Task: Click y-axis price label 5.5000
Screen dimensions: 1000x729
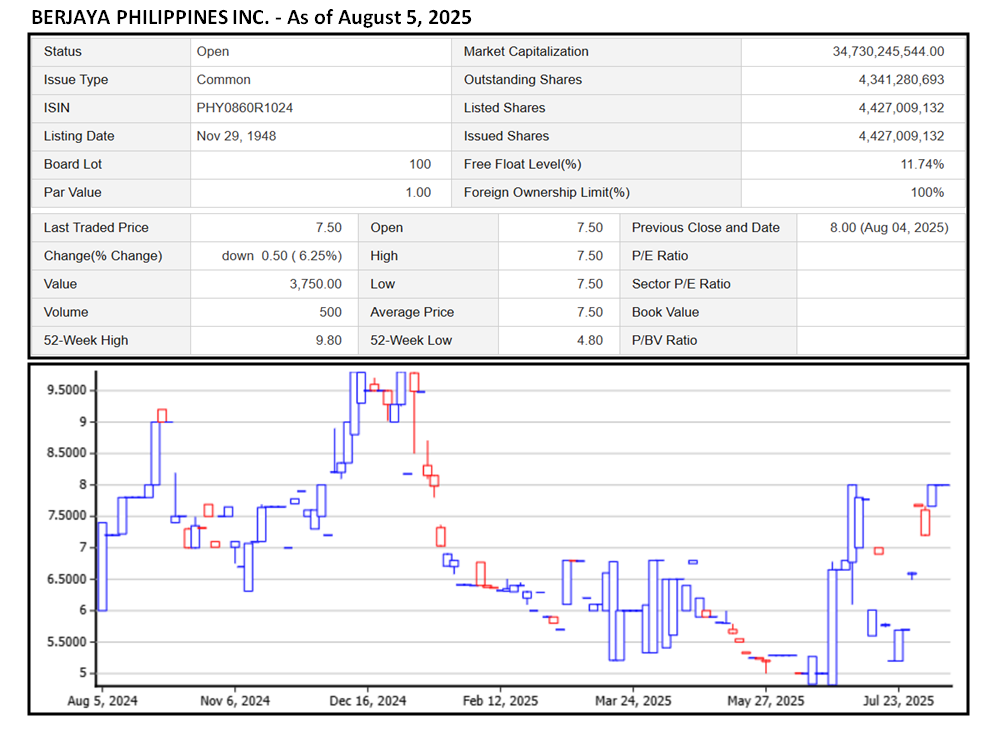Action: click(66, 642)
